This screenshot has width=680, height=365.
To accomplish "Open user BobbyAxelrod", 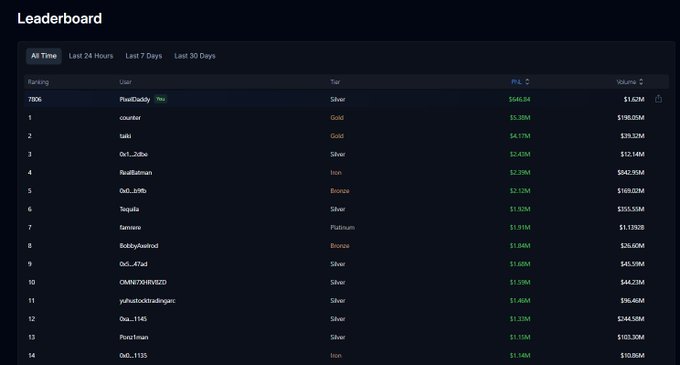I will pos(139,246).
